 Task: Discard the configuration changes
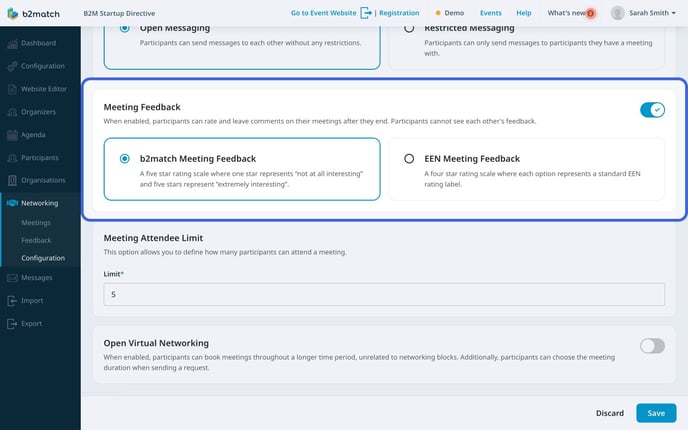coord(609,413)
